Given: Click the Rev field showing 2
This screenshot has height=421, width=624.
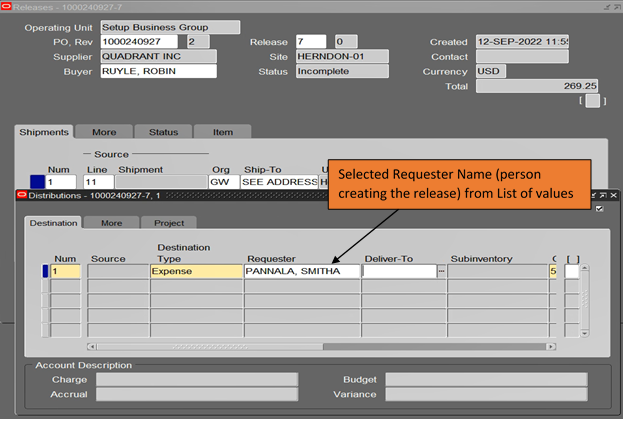Looking at the screenshot, I should (x=198, y=42).
